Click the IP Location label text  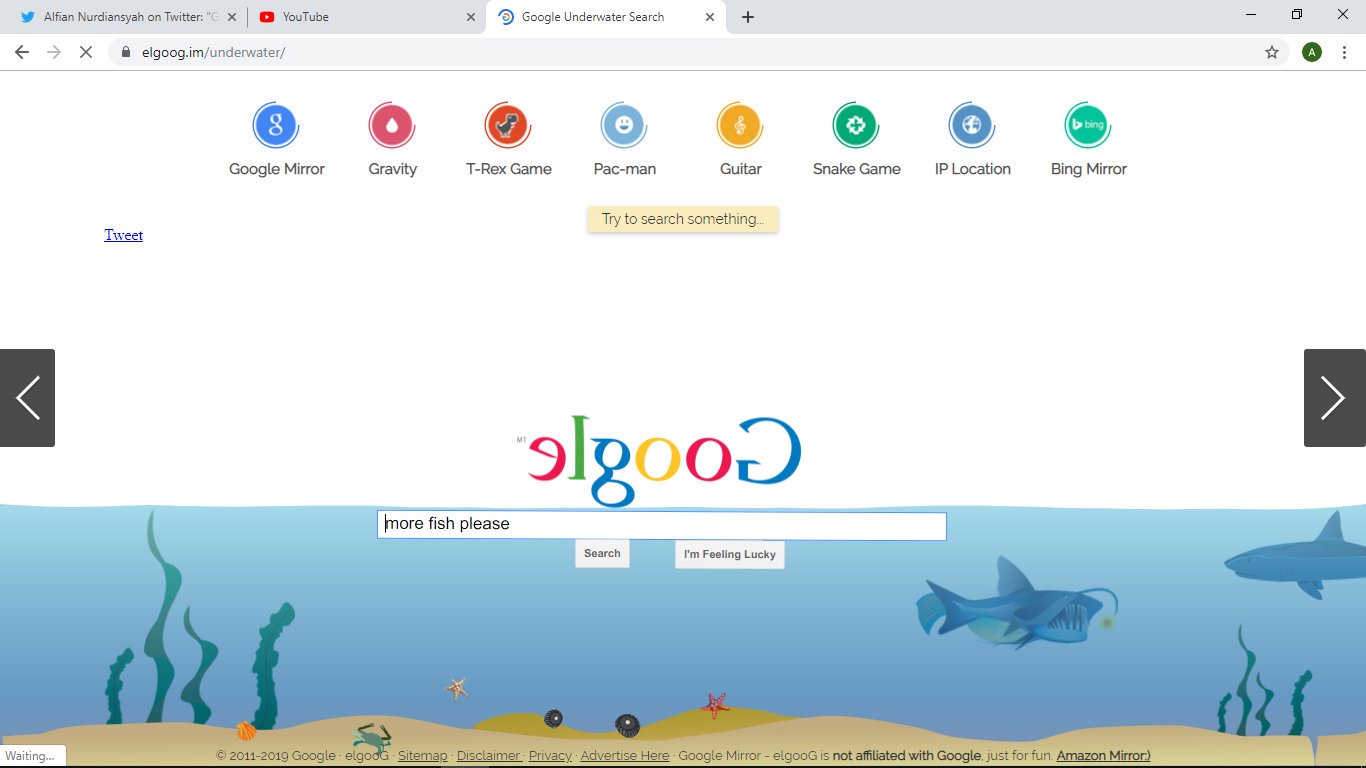(973, 169)
